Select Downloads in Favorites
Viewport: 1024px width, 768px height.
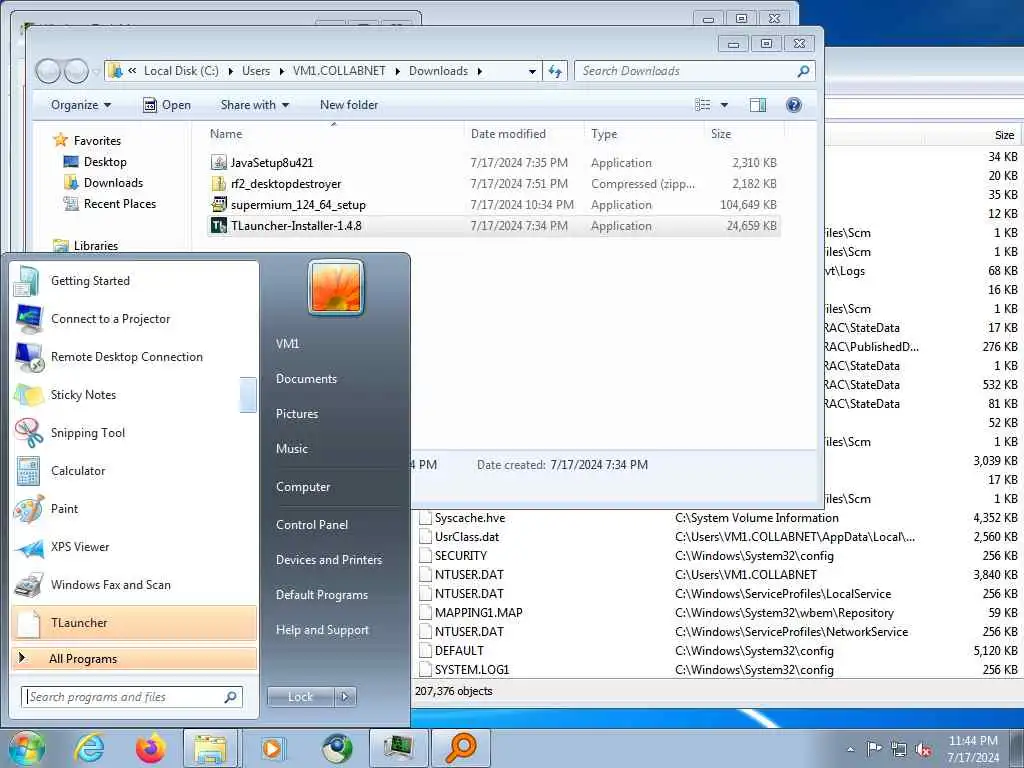pos(113,183)
